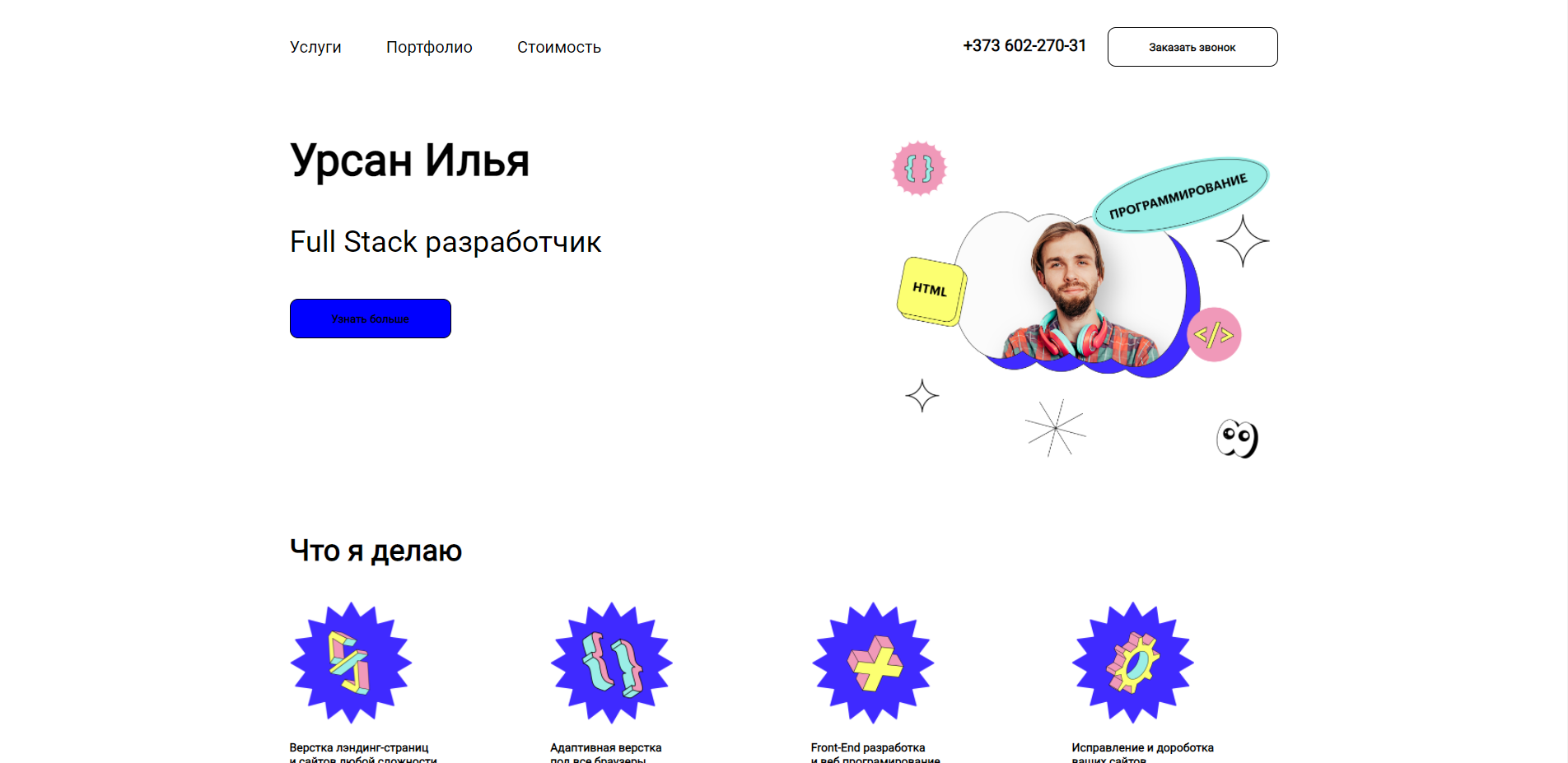Screen dimensions: 1568x763
Task: Click the yellow HTML sticker
Action: point(931,291)
